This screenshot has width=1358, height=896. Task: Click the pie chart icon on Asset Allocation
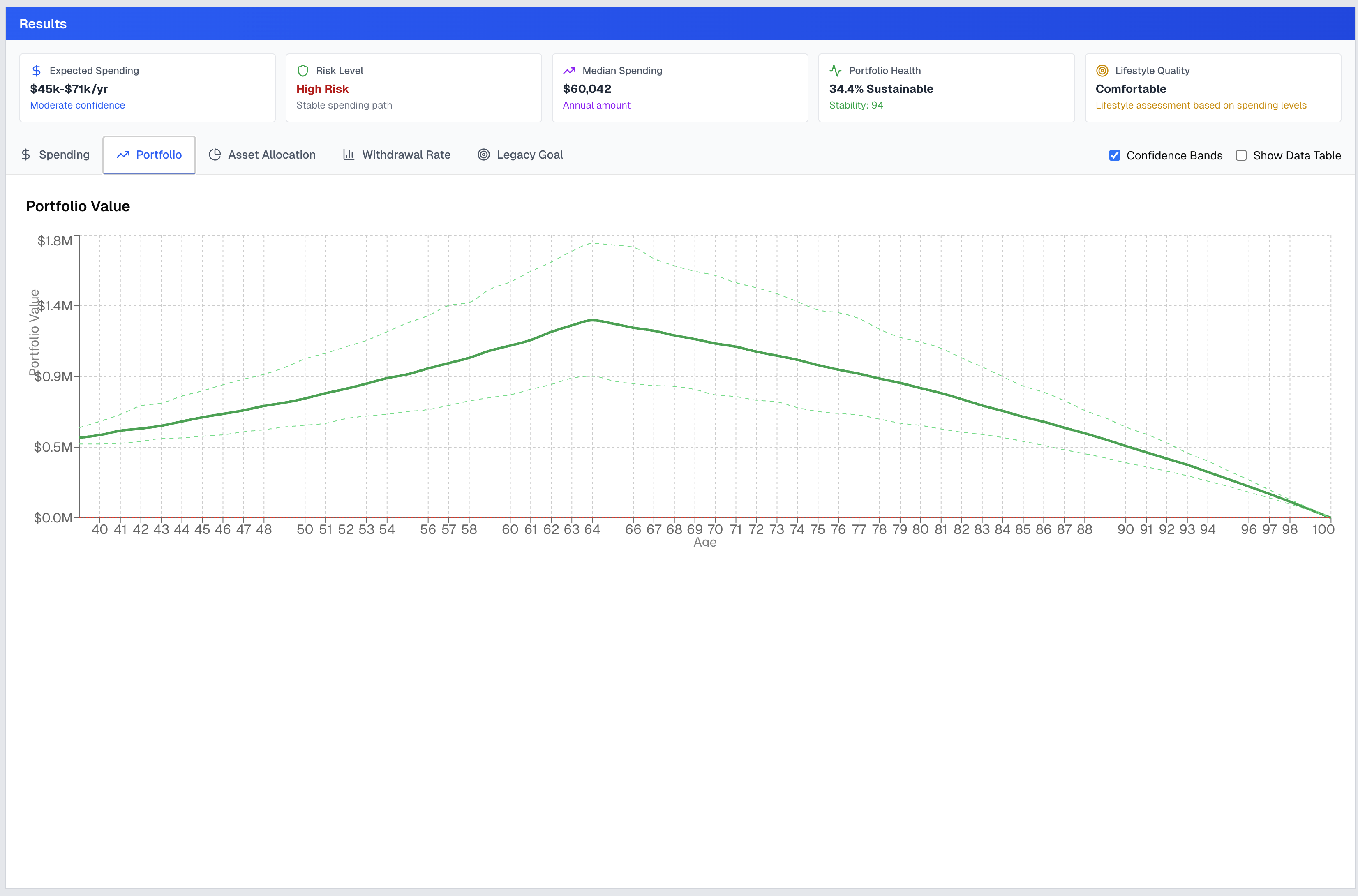pyautogui.click(x=215, y=155)
